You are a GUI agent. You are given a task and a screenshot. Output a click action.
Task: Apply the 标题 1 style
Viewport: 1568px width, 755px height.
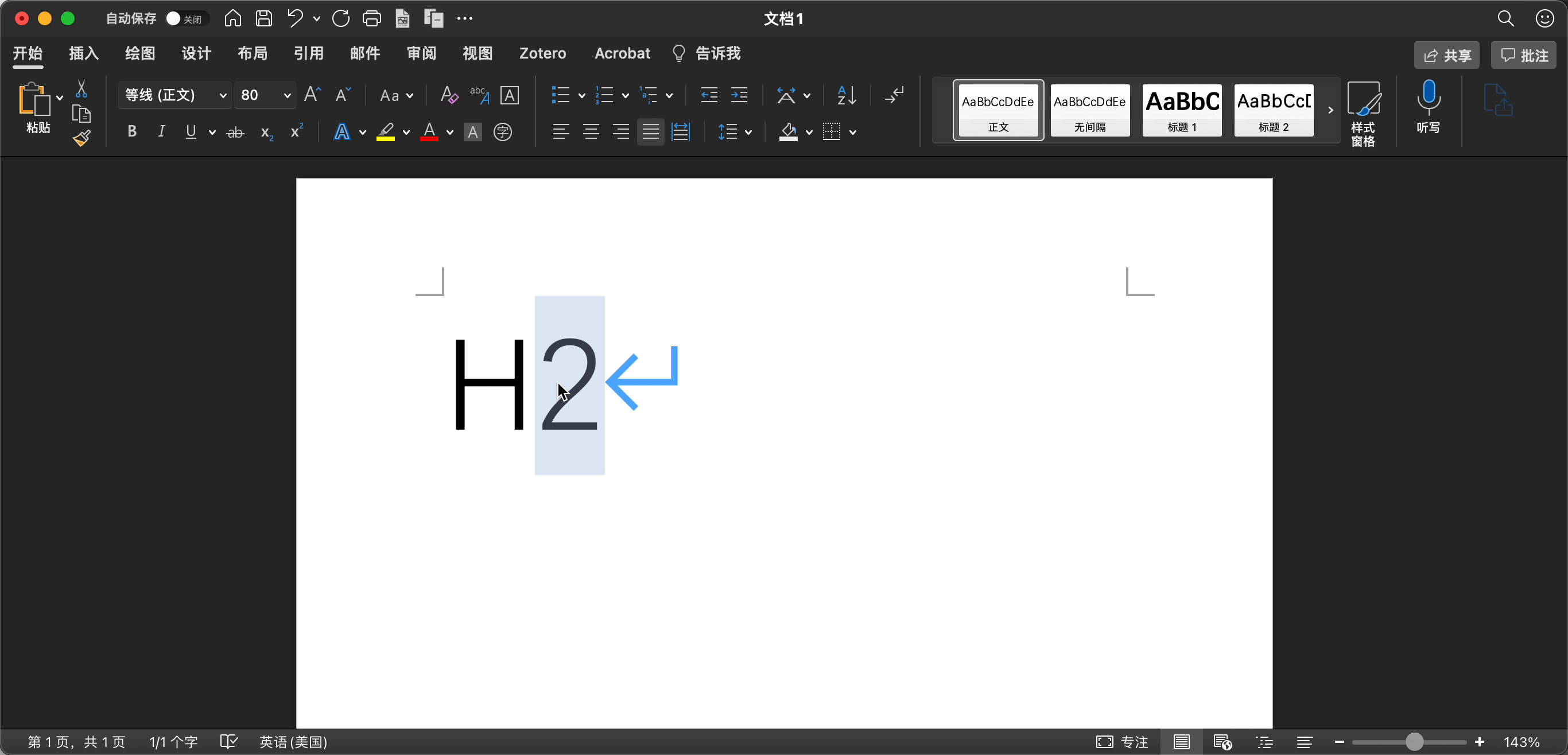tap(1182, 110)
